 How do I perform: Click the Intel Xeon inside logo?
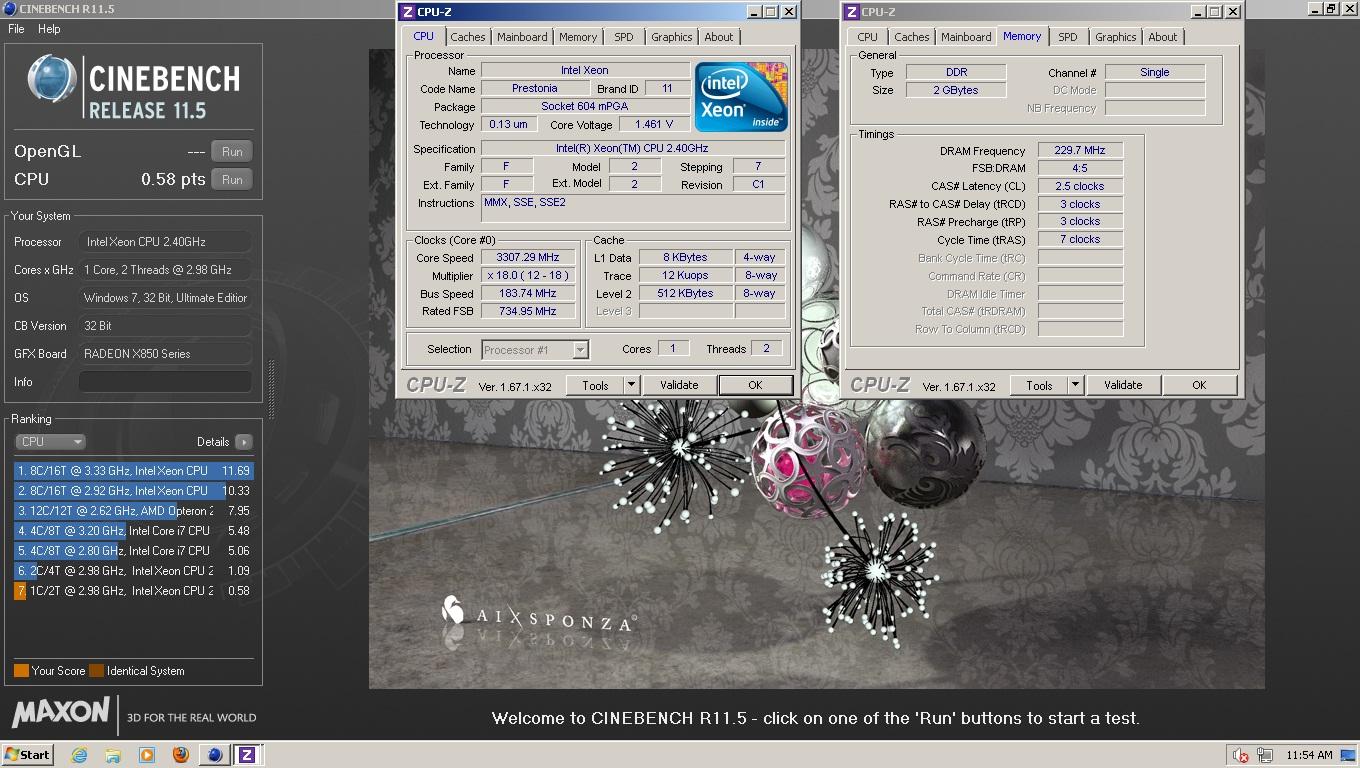point(741,97)
